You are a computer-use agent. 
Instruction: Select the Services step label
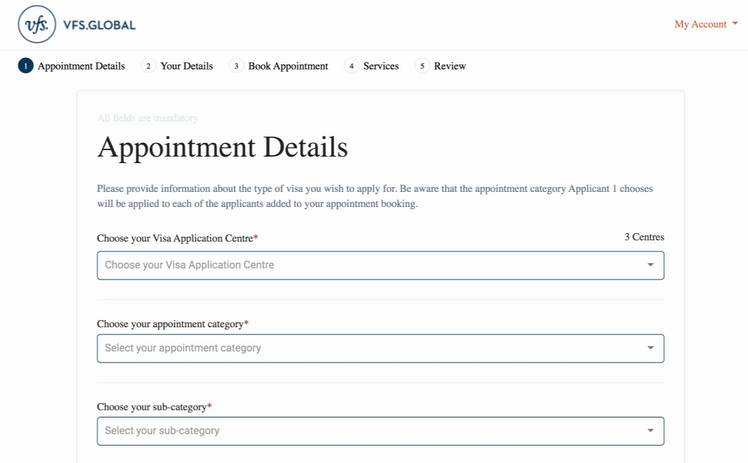pyautogui.click(x=381, y=66)
